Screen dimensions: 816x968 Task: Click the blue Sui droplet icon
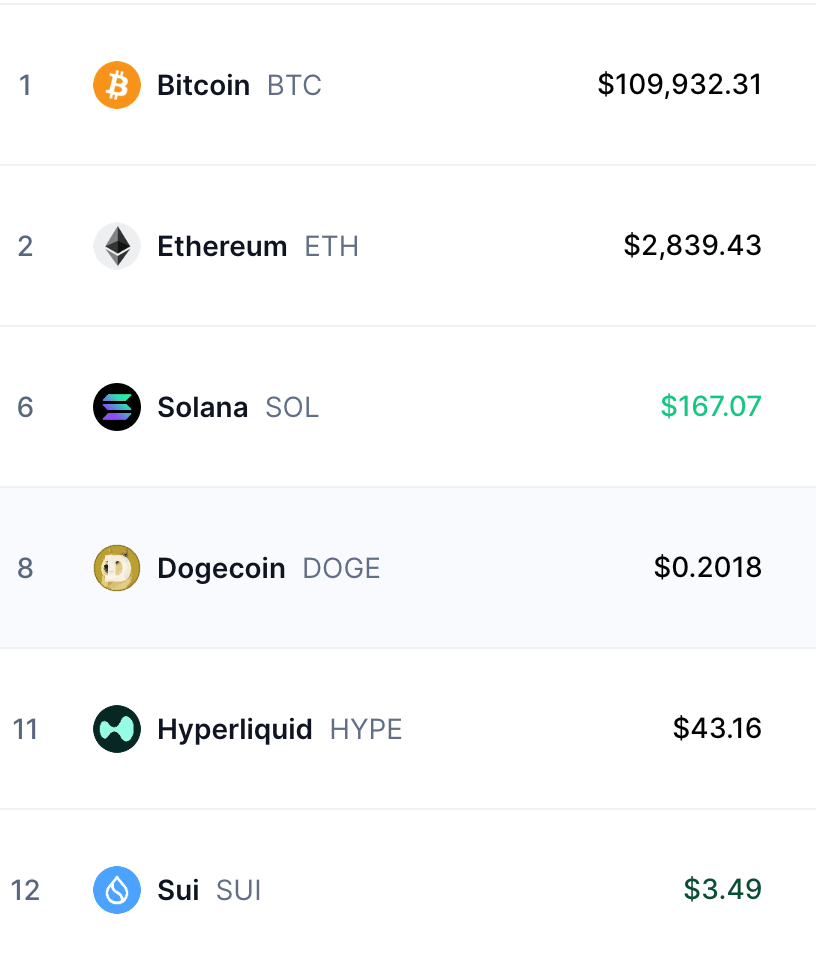(117, 890)
